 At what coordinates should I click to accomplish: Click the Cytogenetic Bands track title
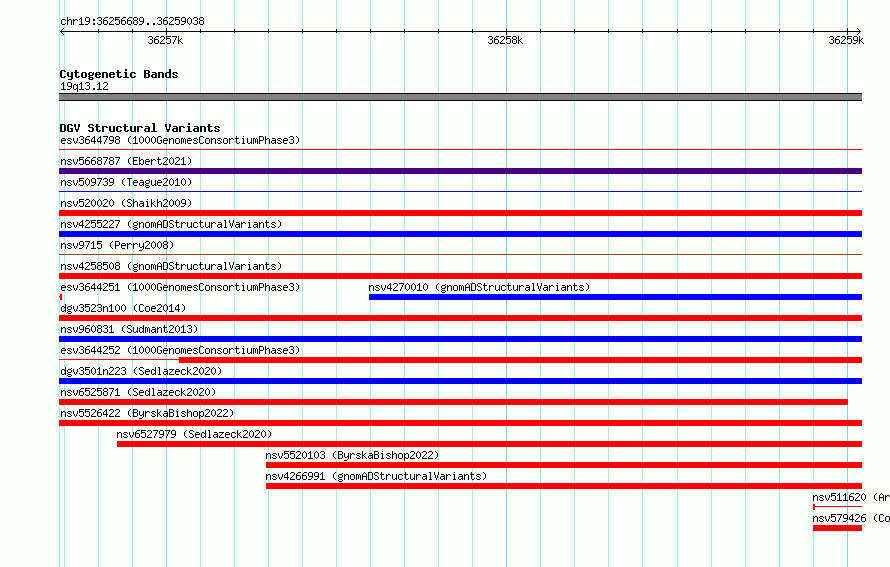pos(119,74)
